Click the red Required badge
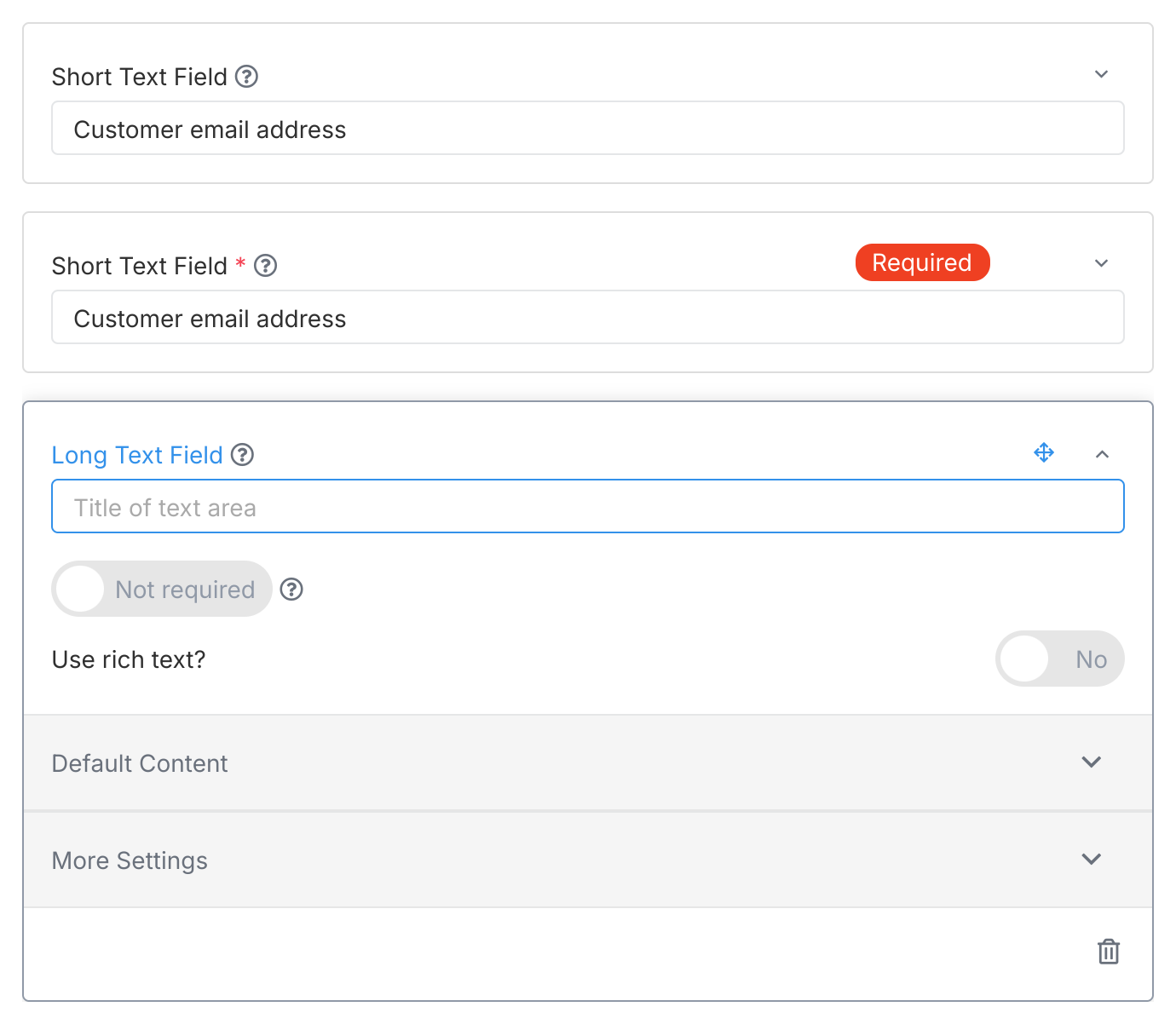The height and width of the screenshot is (1024, 1176). pos(922,262)
